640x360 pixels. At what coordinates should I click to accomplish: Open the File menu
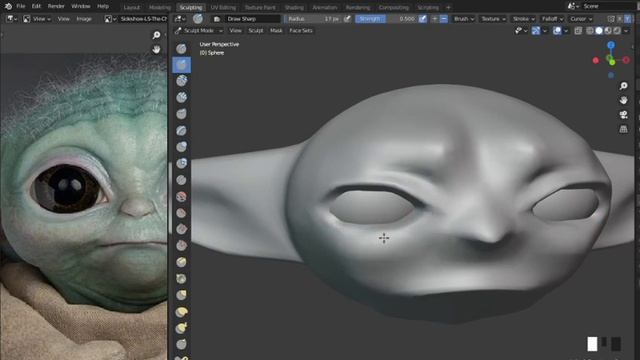(x=20, y=6)
